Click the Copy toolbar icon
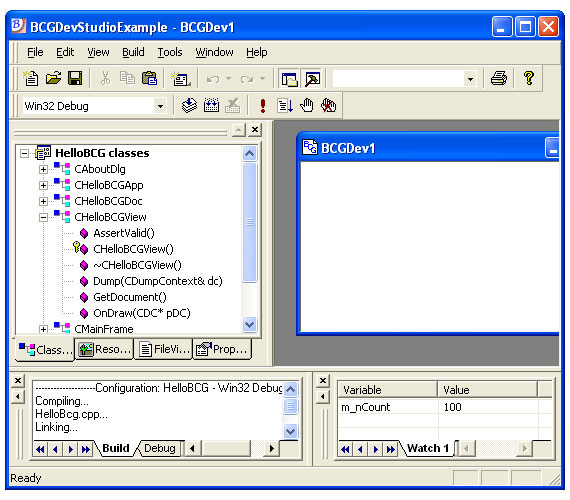This screenshot has width=570, height=500. pyautogui.click(x=127, y=78)
